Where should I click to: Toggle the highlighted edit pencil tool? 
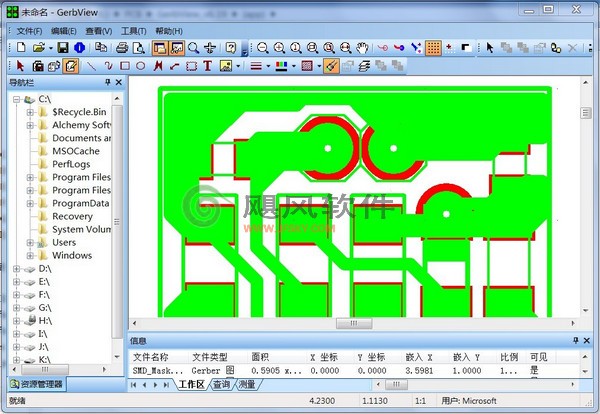71,66
